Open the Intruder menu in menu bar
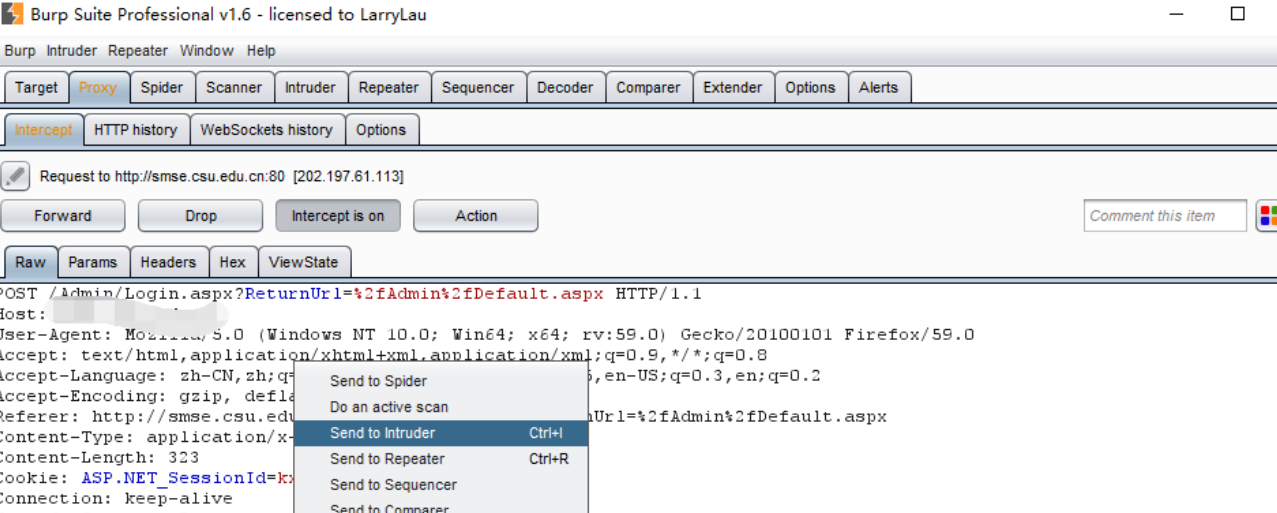Viewport: 1277px width, 513px height. (72, 51)
